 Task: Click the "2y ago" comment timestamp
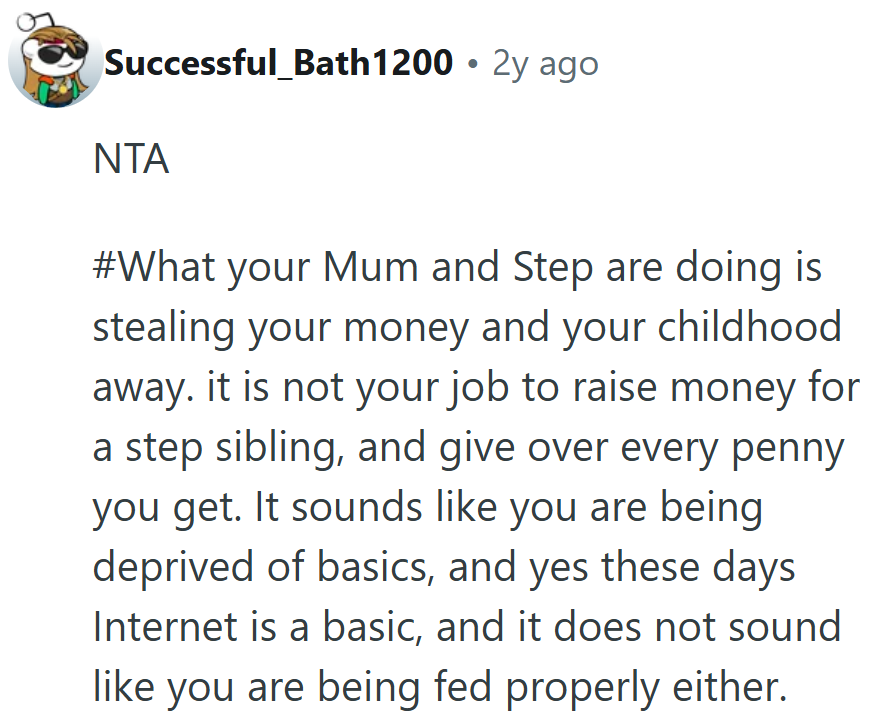545,64
